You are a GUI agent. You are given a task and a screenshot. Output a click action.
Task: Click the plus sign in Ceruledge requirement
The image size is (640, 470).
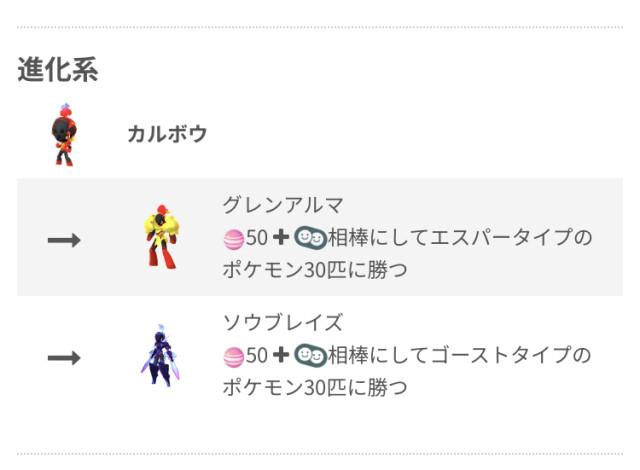pos(280,355)
